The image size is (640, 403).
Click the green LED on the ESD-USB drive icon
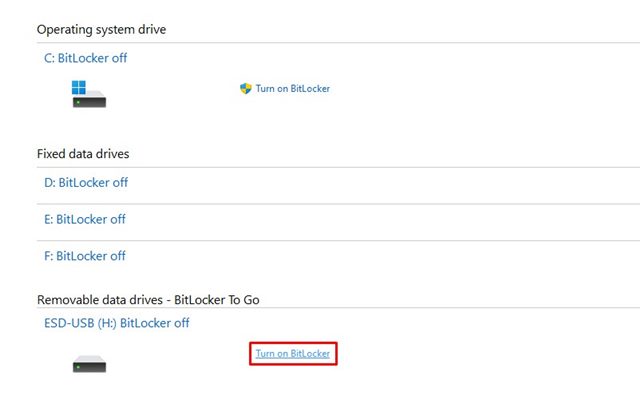(78, 367)
